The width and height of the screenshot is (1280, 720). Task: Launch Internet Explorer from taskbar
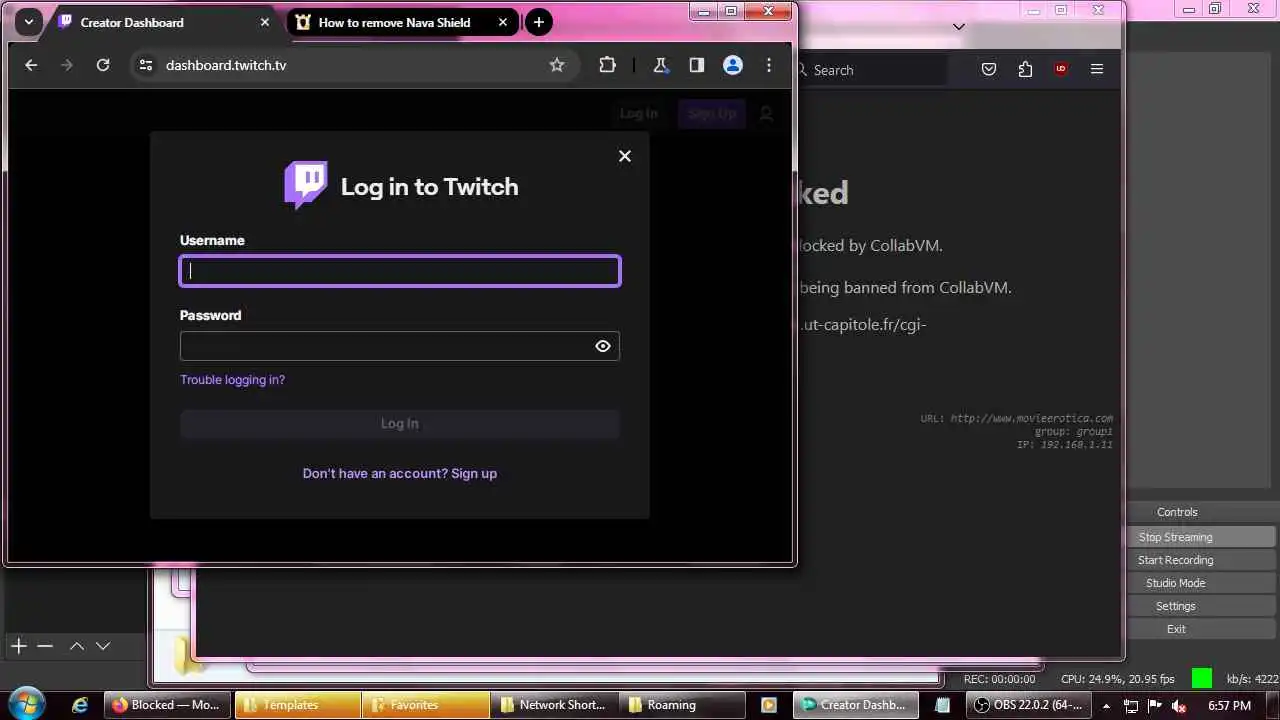[80, 705]
